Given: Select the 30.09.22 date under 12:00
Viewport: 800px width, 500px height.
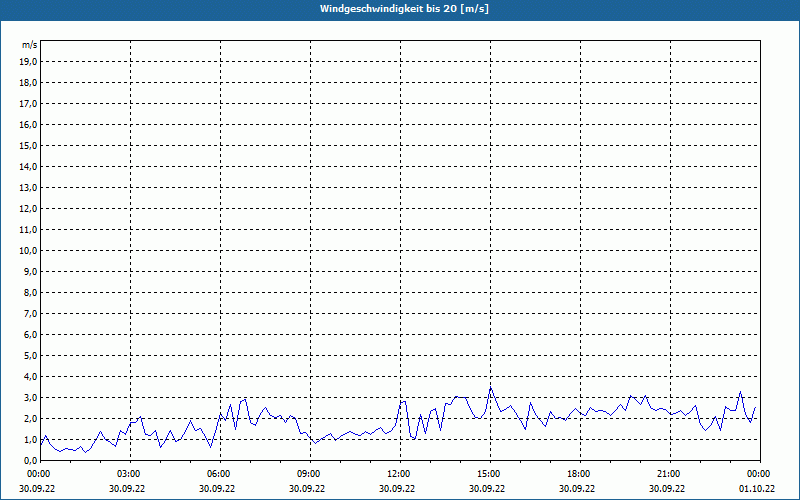Looking at the screenshot, I should (397, 488).
